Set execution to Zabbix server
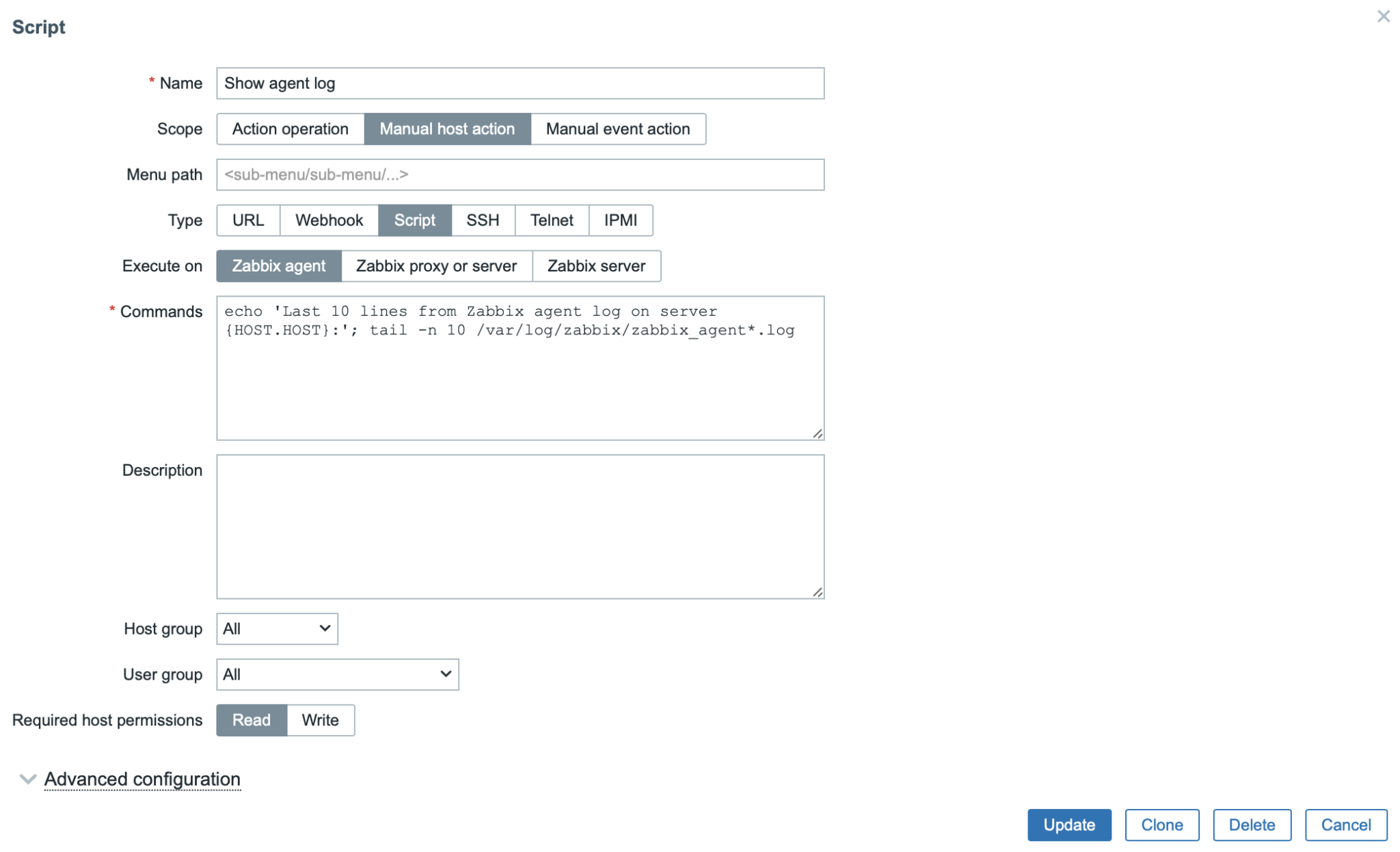The height and width of the screenshot is (852, 1400). tap(596, 266)
